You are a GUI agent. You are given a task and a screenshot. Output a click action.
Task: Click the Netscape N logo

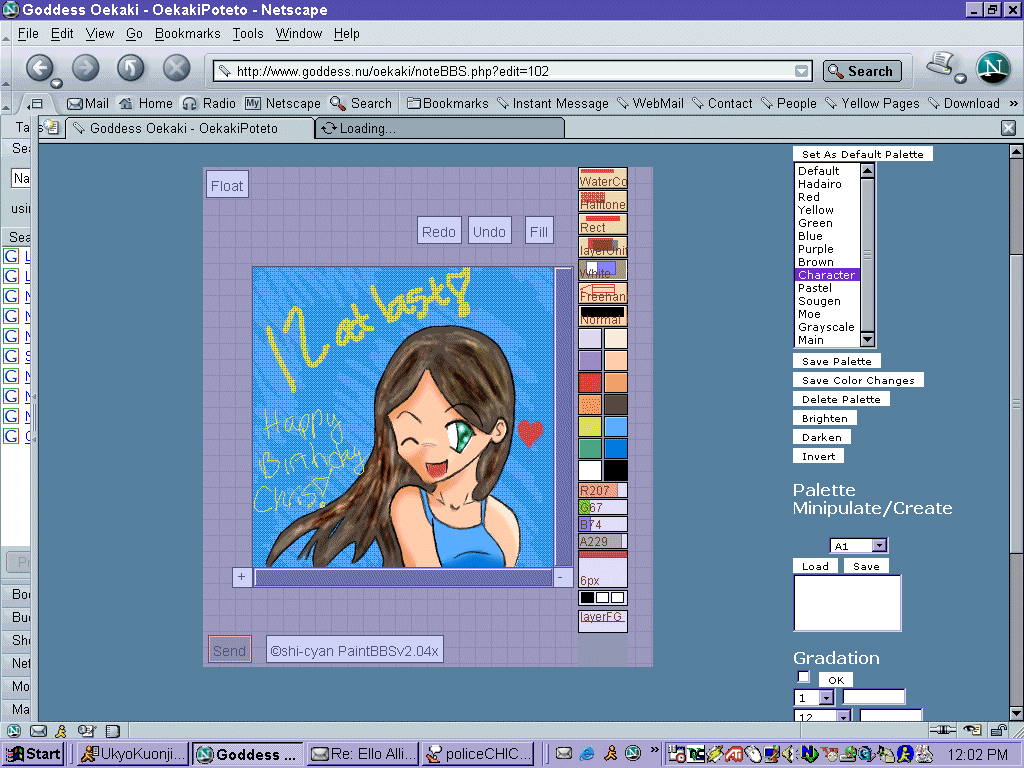[x=993, y=67]
